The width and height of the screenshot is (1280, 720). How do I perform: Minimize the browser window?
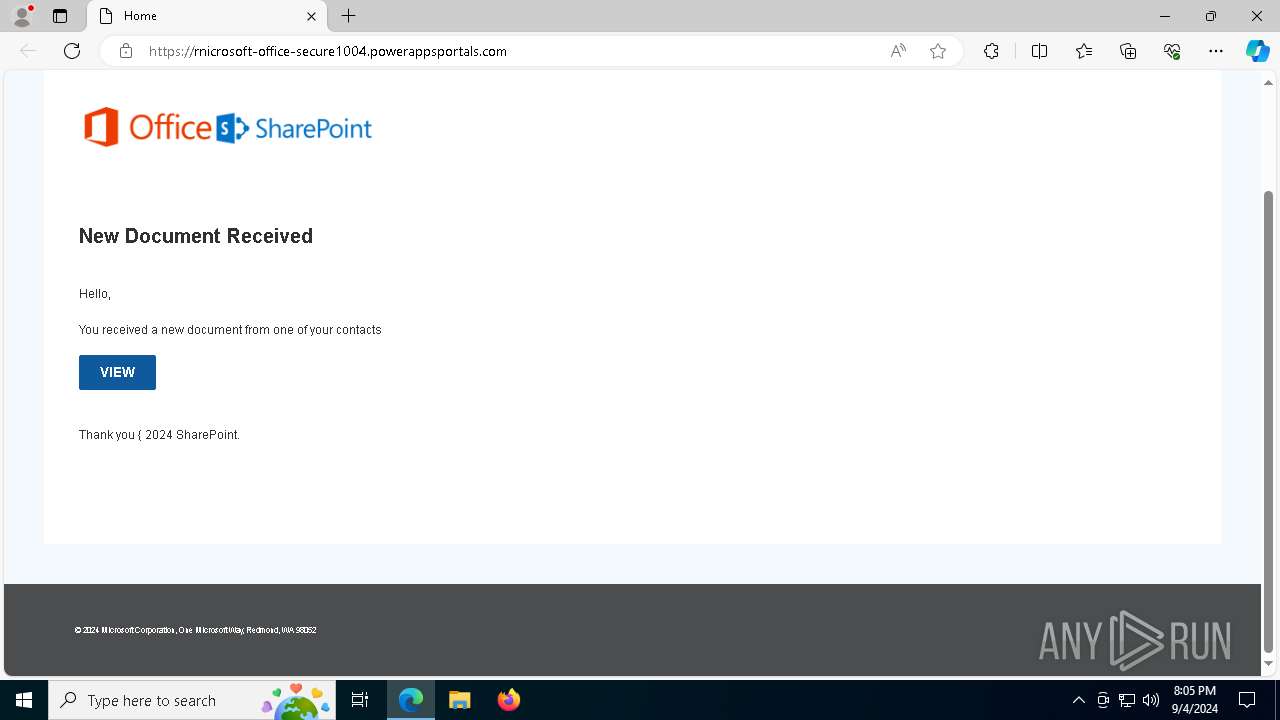pyautogui.click(x=1165, y=16)
